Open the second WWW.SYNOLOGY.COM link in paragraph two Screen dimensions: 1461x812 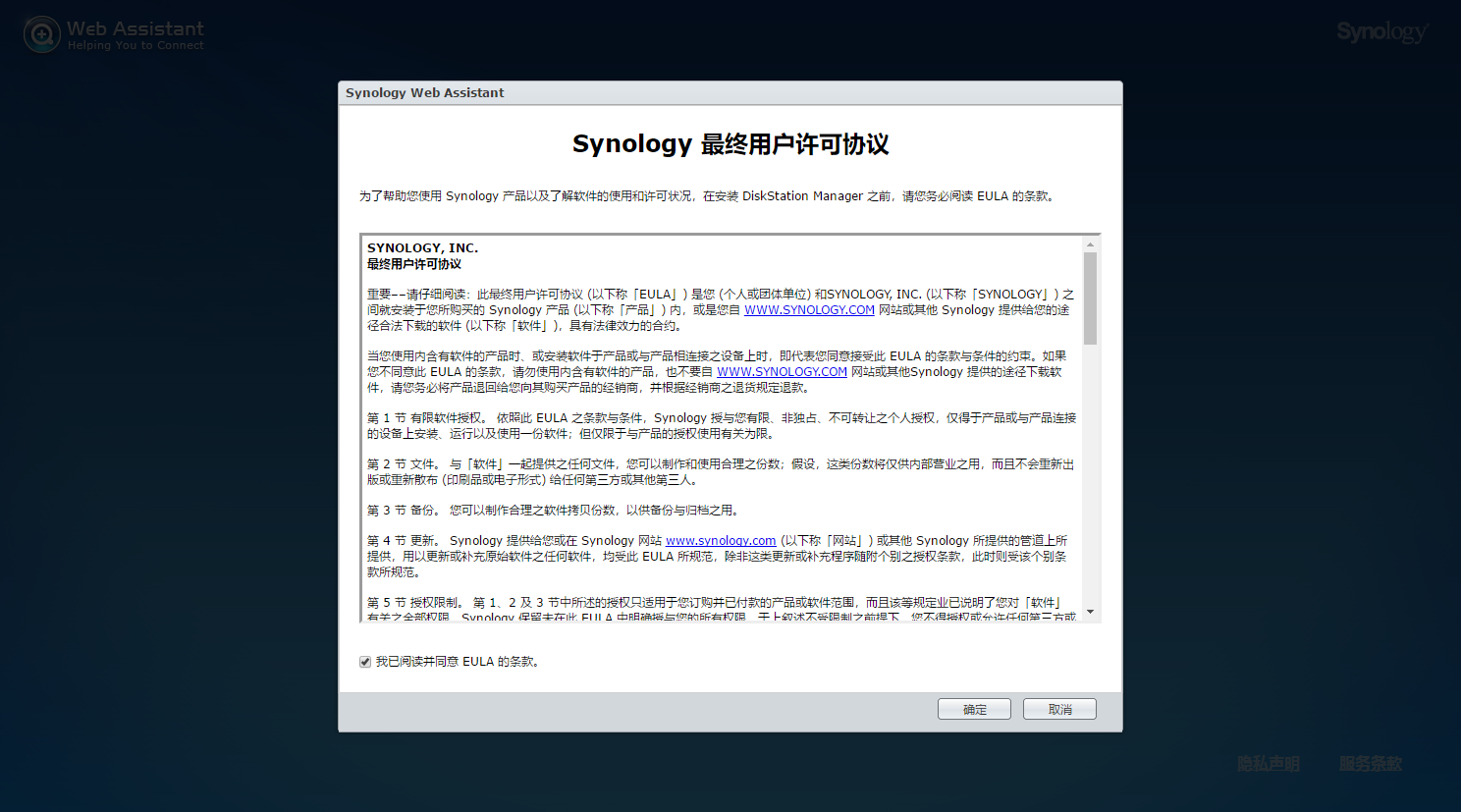[x=782, y=371]
